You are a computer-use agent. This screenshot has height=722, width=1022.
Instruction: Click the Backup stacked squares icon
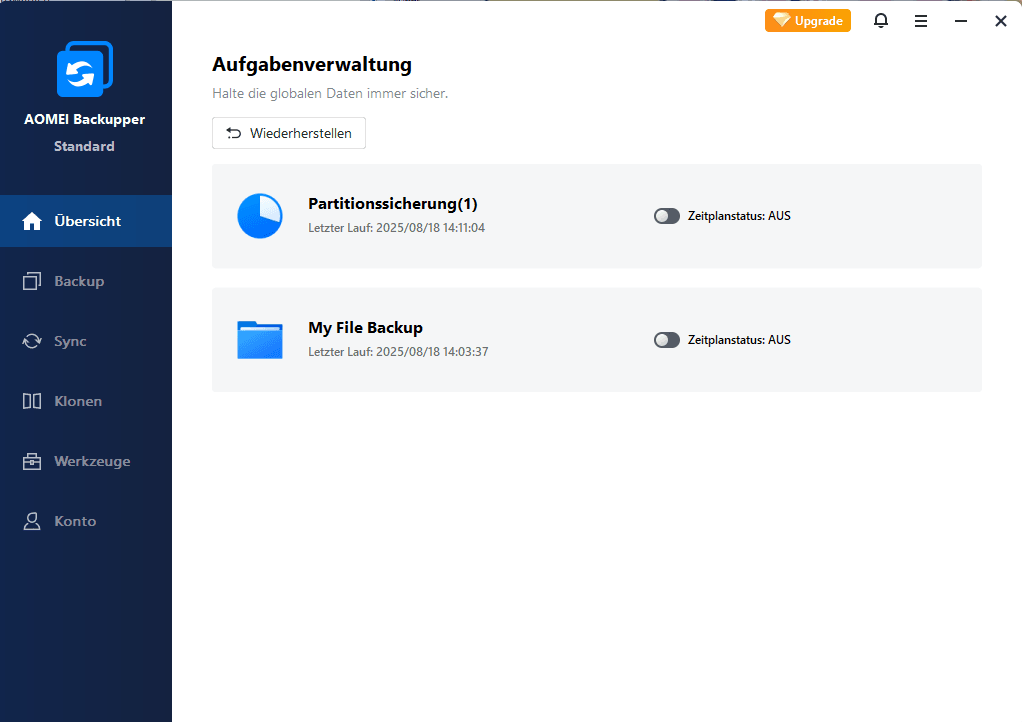click(32, 281)
